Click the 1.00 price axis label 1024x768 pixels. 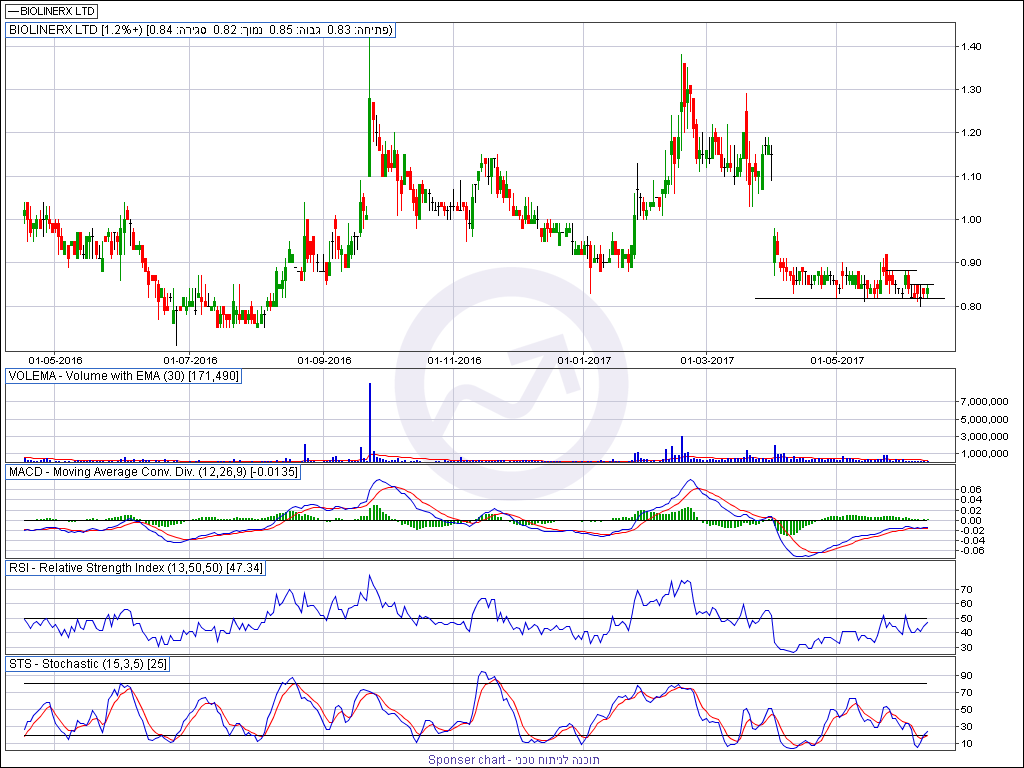pyautogui.click(x=970, y=219)
